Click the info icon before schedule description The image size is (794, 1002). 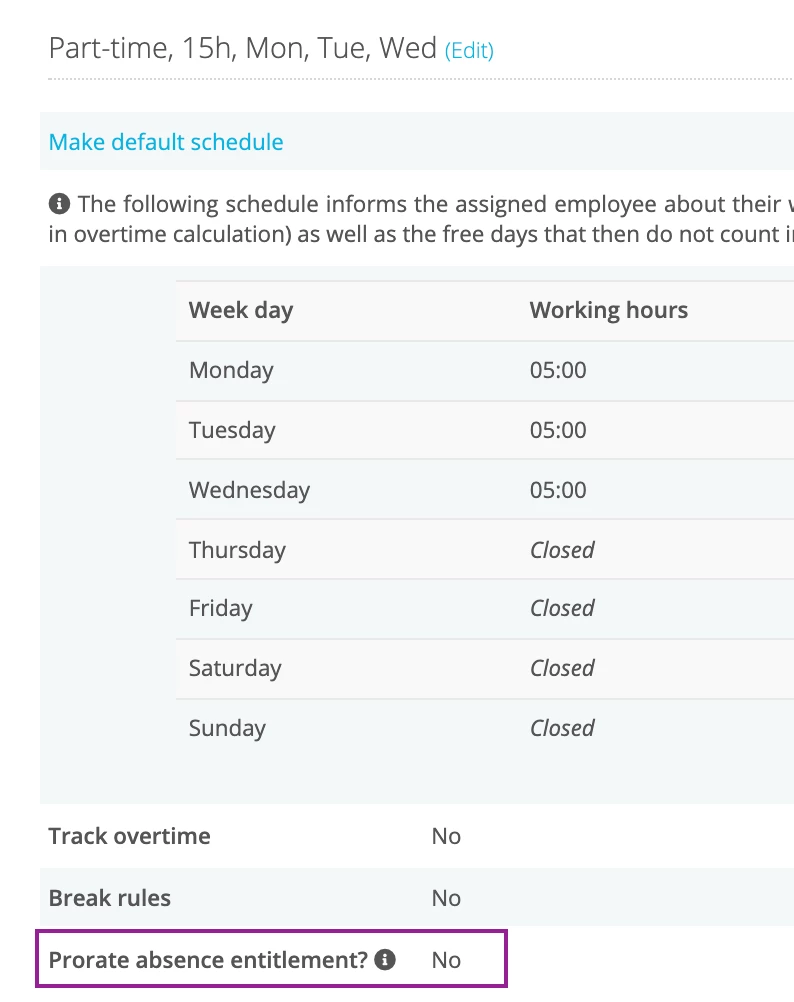(x=59, y=204)
